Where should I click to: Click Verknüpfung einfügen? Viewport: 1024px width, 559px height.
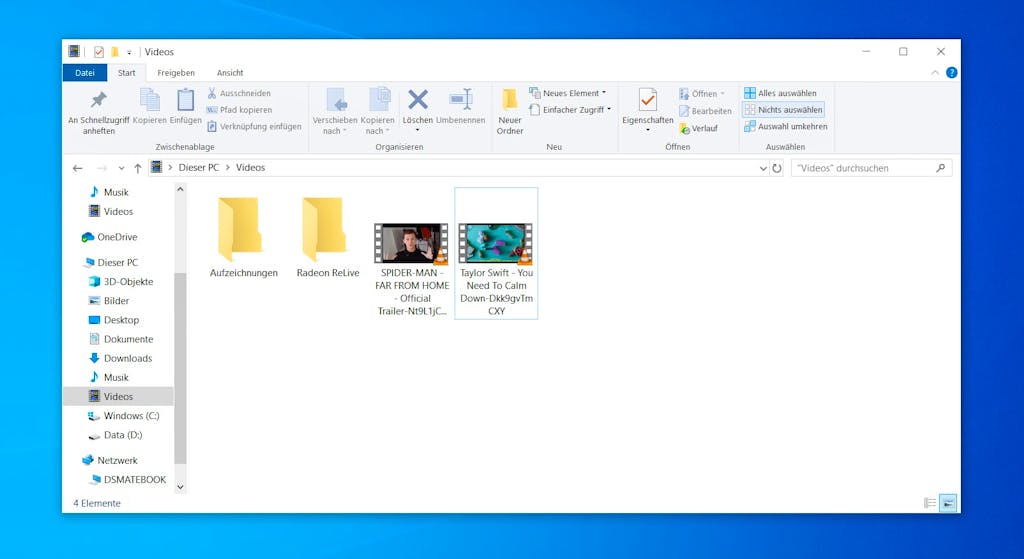coord(254,127)
